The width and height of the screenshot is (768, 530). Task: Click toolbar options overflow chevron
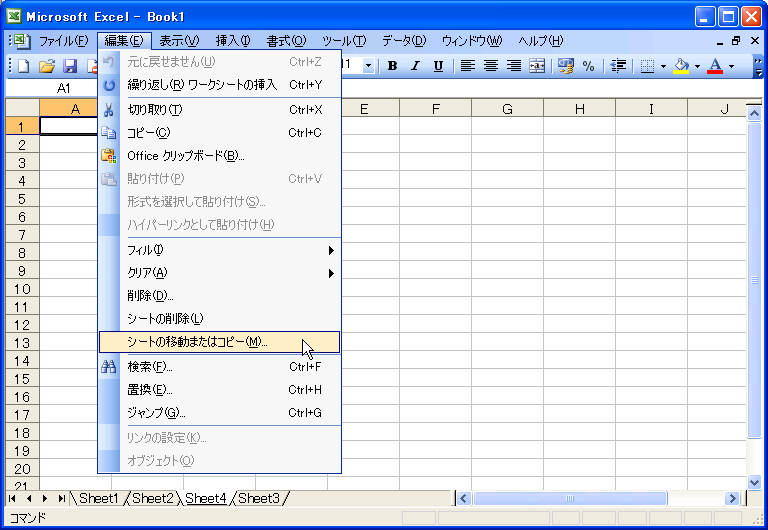(758, 66)
